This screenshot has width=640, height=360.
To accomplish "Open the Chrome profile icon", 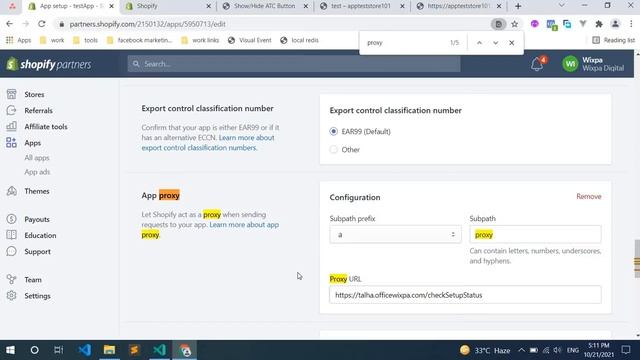I will [x=615, y=24].
